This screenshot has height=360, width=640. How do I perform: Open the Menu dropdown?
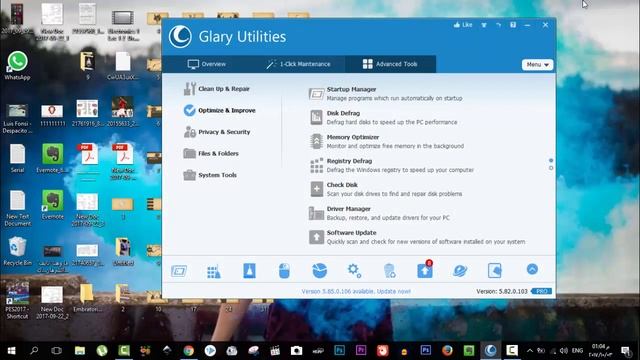tap(537, 64)
